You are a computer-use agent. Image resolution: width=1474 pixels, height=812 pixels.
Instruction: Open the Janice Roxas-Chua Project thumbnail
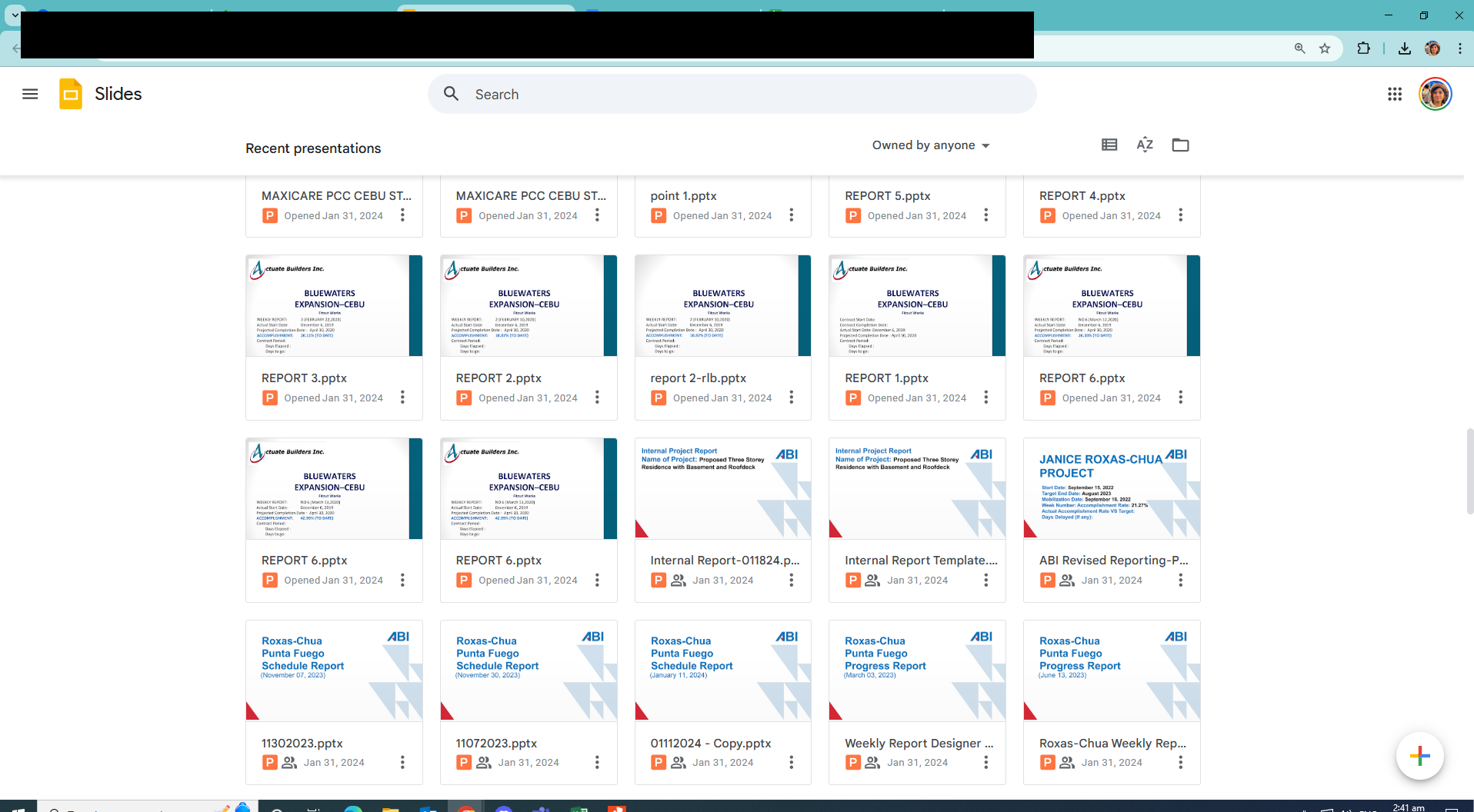coord(1112,488)
